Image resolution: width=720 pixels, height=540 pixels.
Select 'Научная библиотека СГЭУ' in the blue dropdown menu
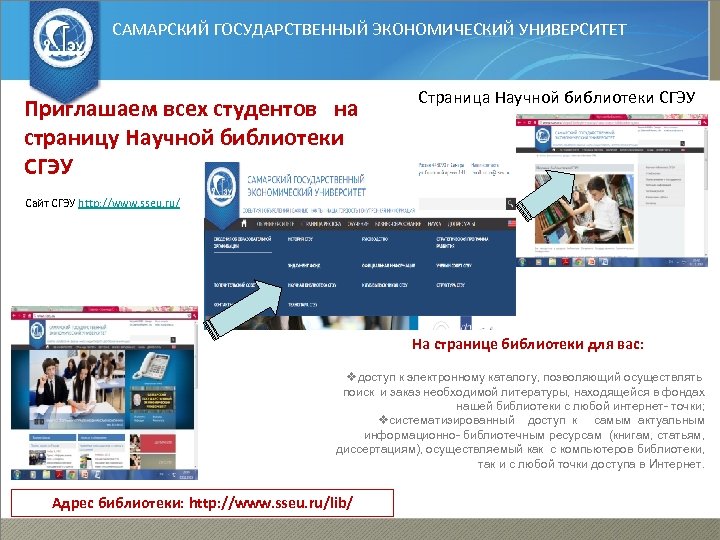point(312,285)
